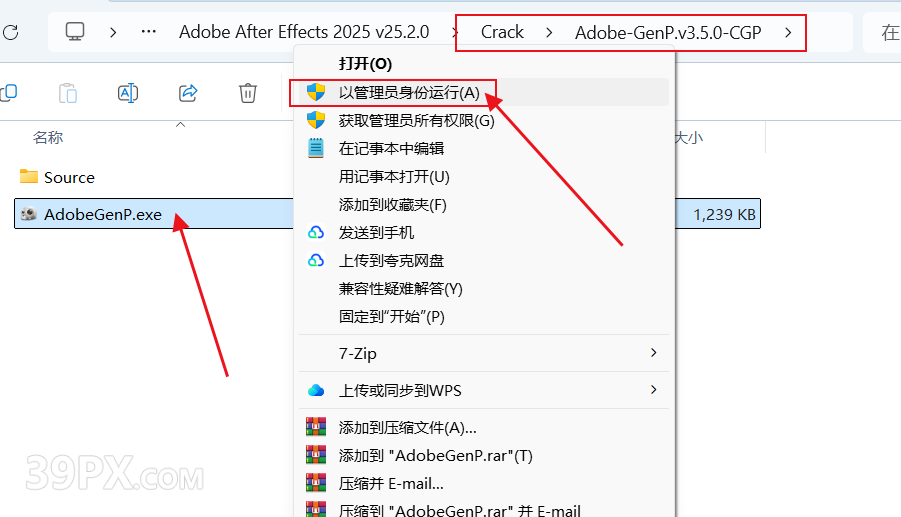Select the Source folder in file list
The width and height of the screenshot is (901, 517).
click(x=69, y=178)
